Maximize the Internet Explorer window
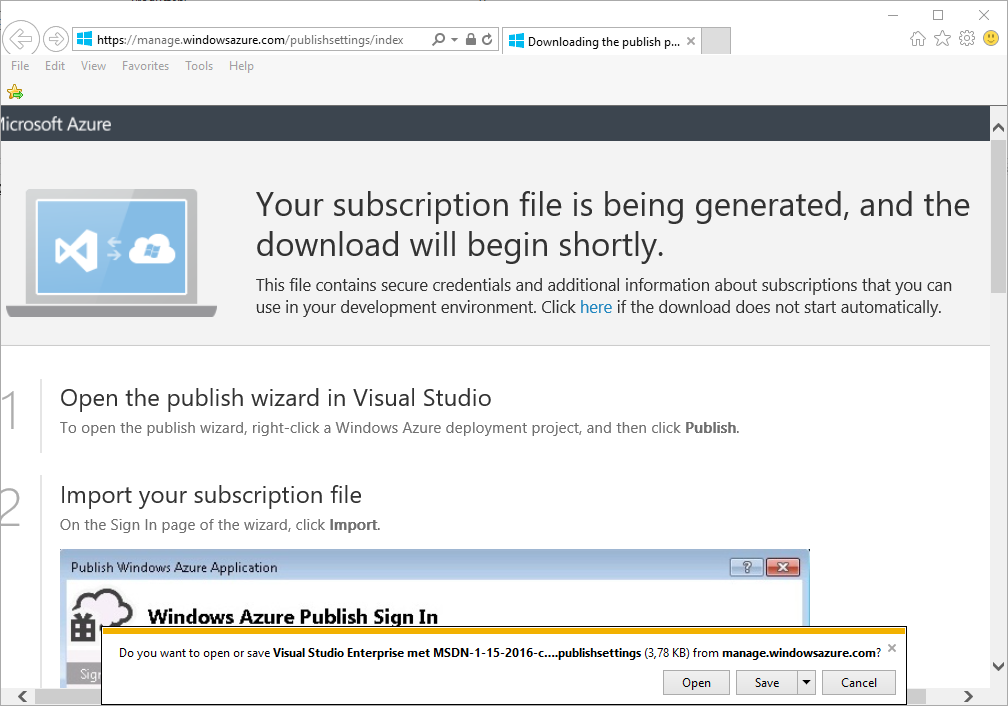 coord(938,15)
